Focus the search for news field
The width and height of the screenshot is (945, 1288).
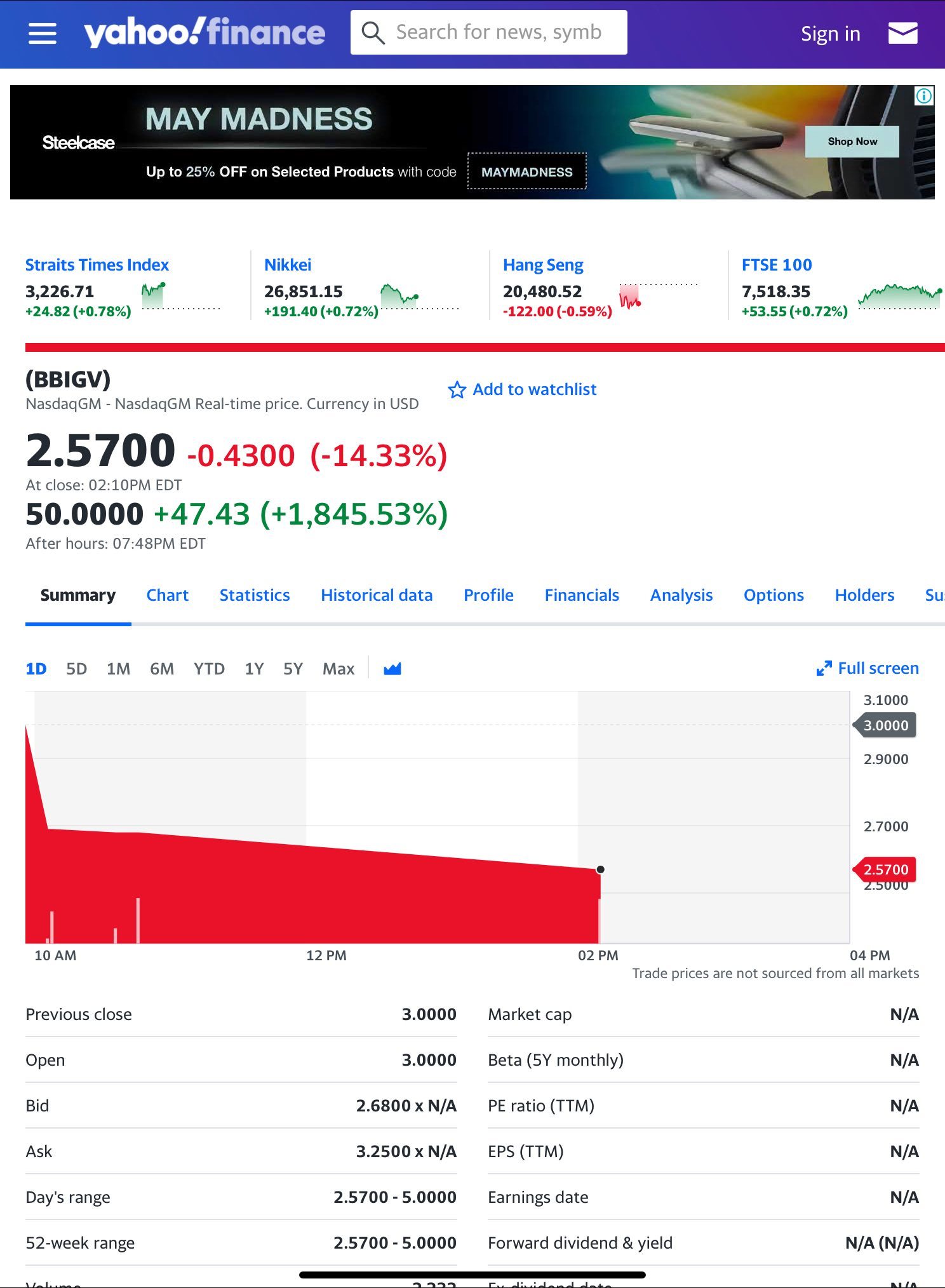click(x=488, y=32)
